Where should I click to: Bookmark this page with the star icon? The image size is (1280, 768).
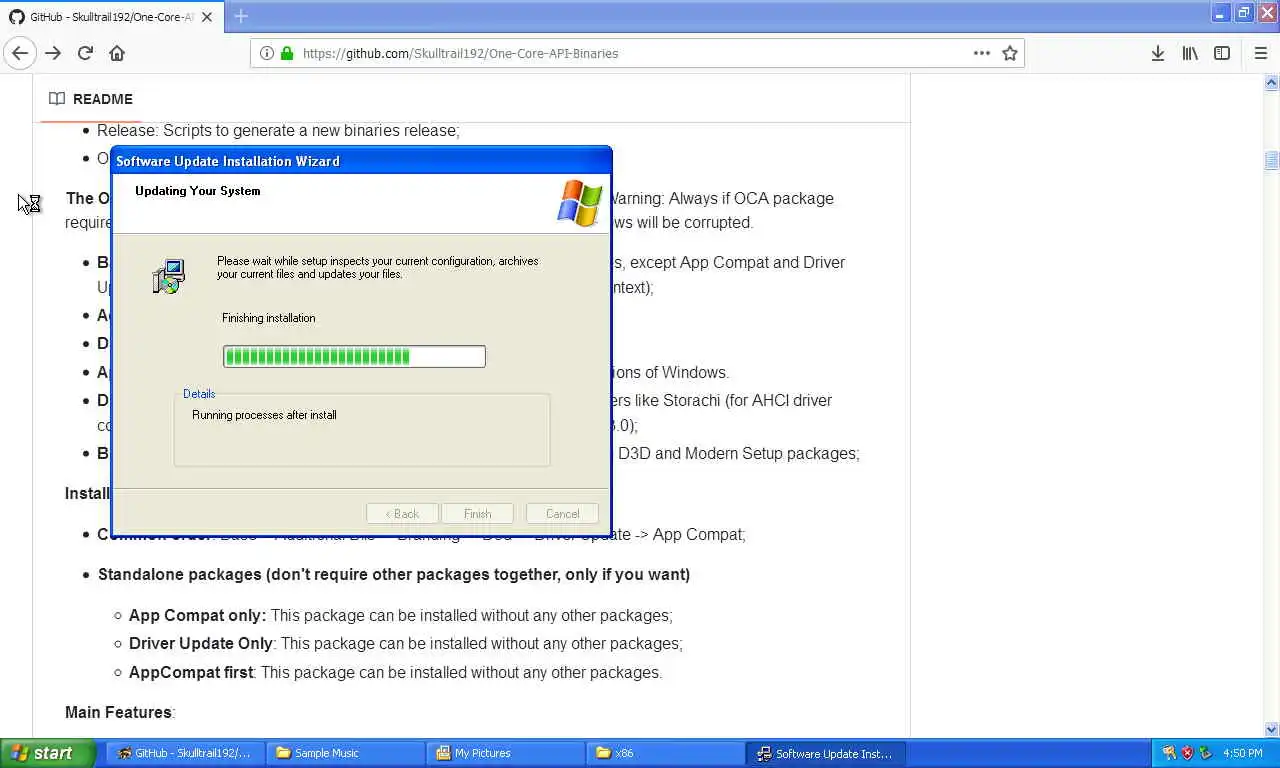pos(1010,53)
